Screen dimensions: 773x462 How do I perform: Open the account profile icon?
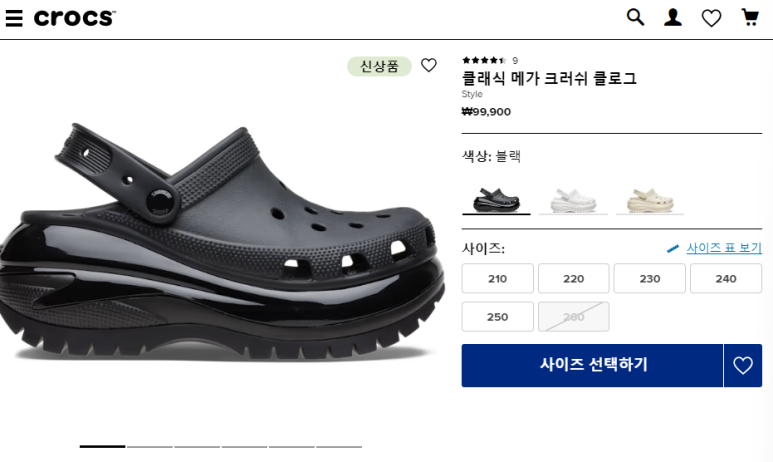672,17
